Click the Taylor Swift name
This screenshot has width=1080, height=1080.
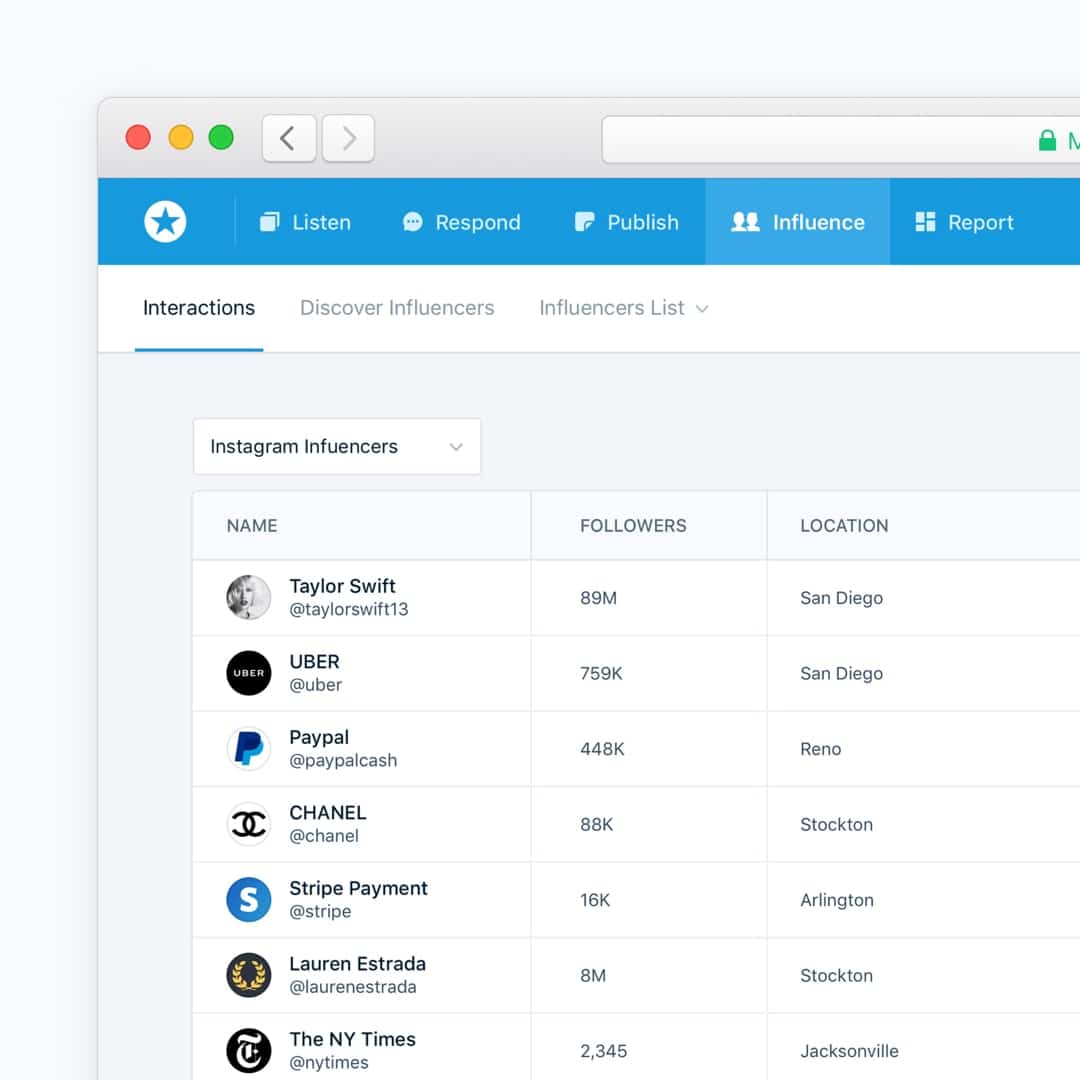tap(342, 586)
